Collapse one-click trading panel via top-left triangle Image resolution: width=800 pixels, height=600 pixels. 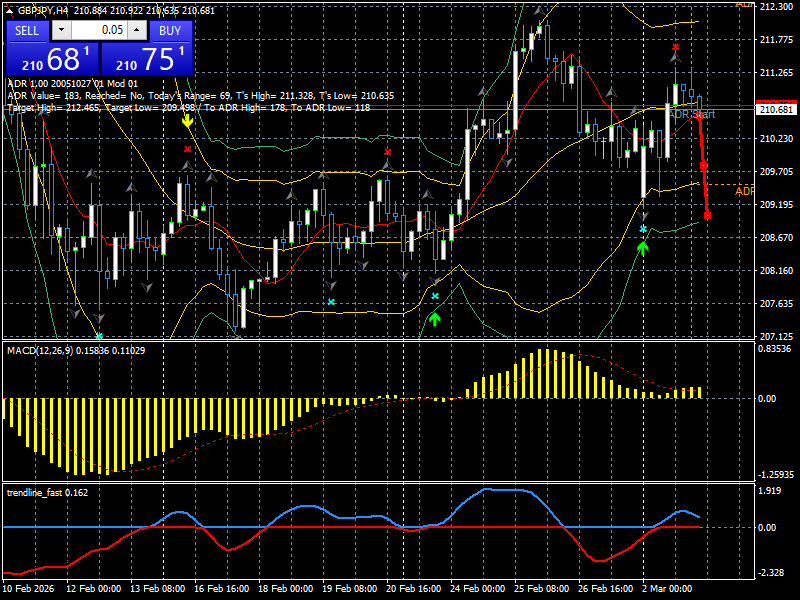[x=11, y=10]
